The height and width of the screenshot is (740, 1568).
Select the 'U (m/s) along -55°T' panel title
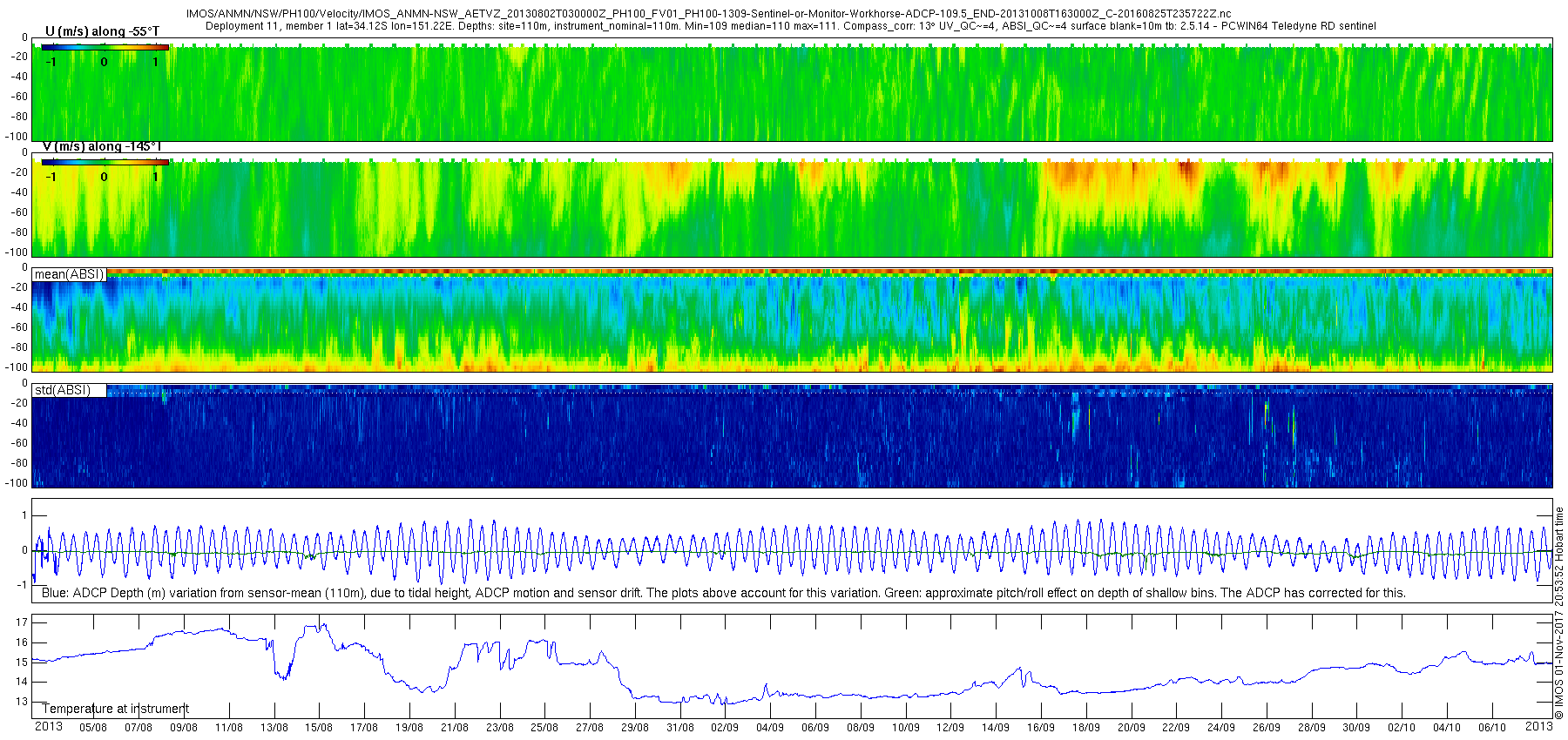[102, 31]
